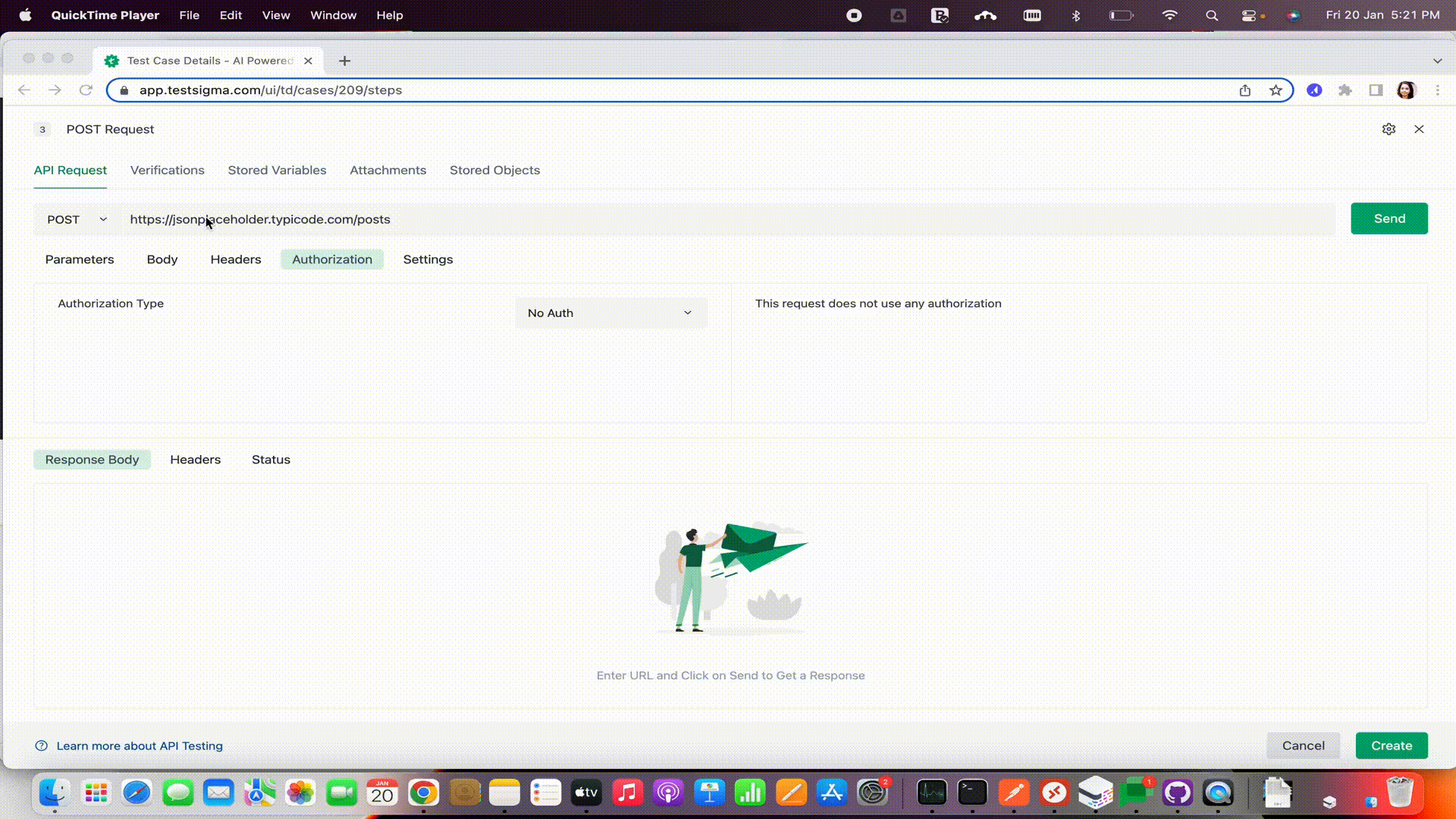Click the Settings gear icon
This screenshot has height=819, width=1456.
tap(1389, 128)
